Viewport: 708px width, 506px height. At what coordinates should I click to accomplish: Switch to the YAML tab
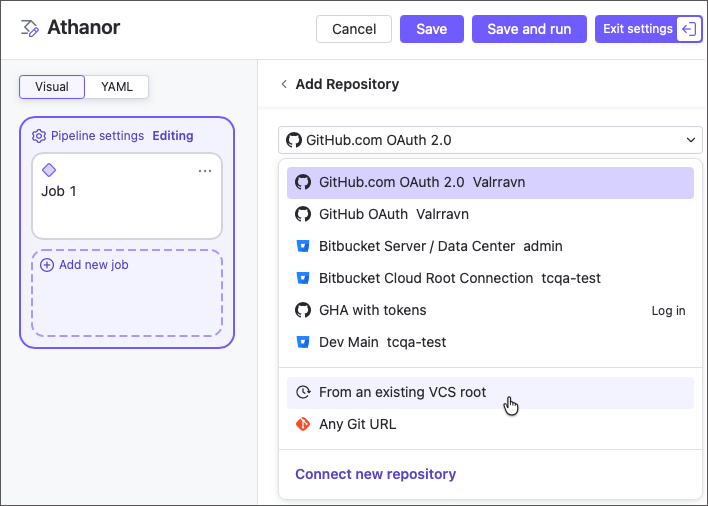click(116, 87)
